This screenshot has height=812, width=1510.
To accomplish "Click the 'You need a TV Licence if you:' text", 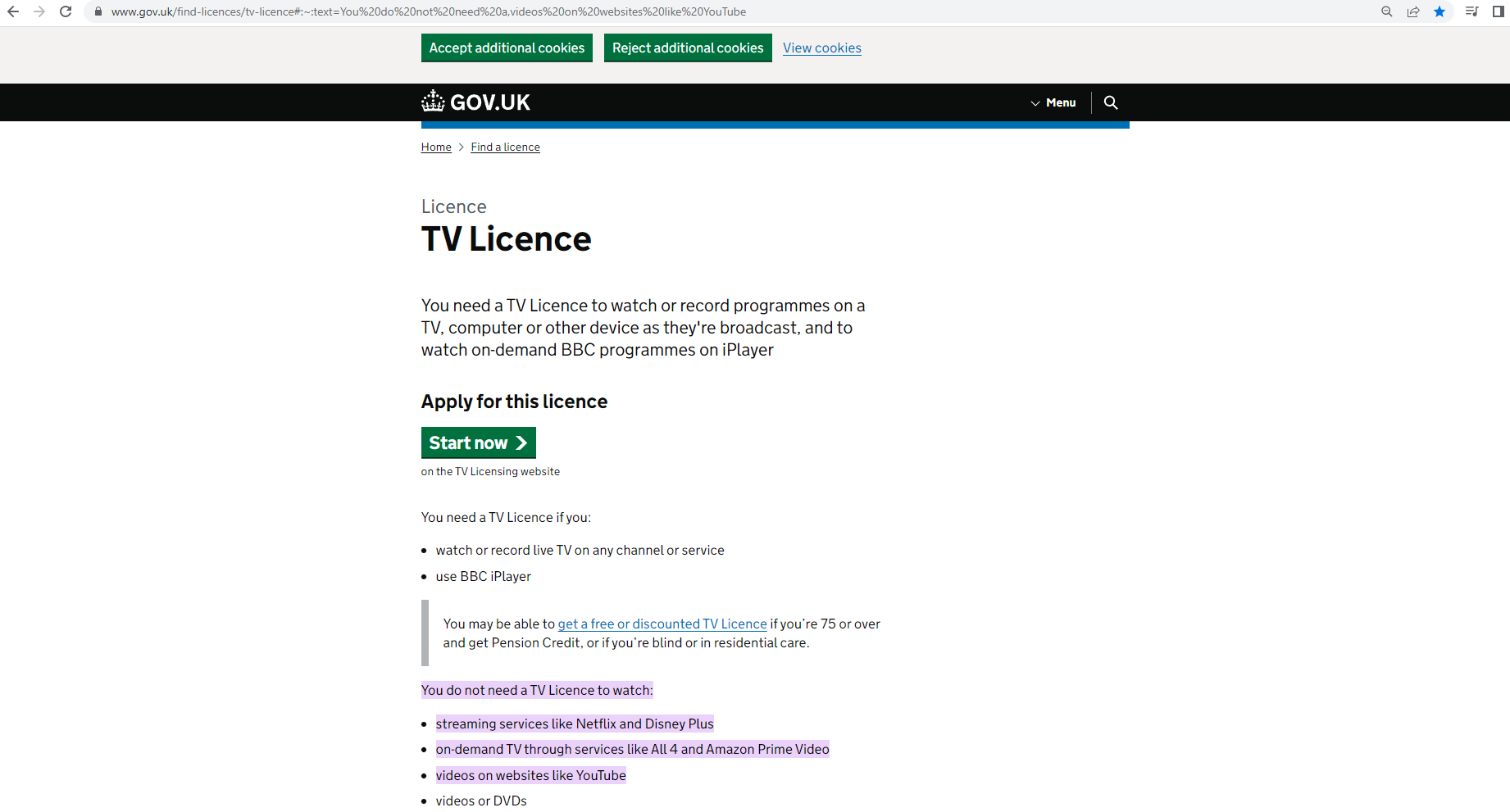I will 506,518.
